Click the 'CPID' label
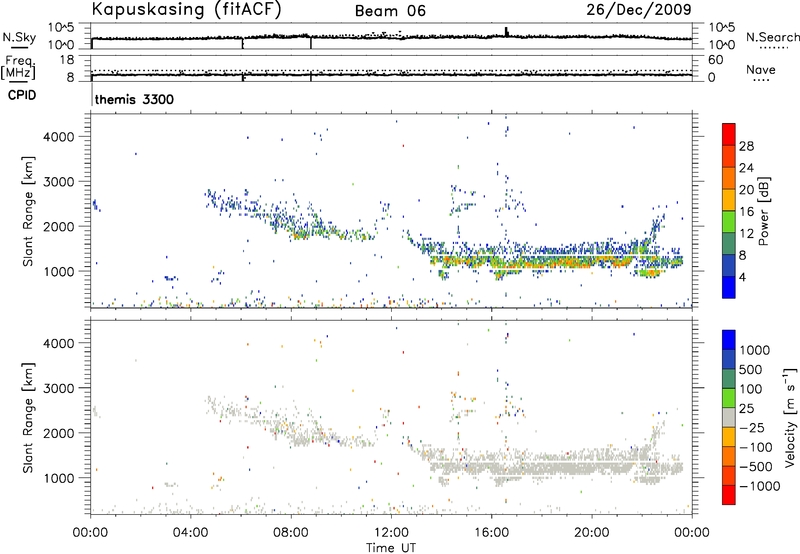Image resolution: width=800 pixels, height=554 pixels. 22,95
